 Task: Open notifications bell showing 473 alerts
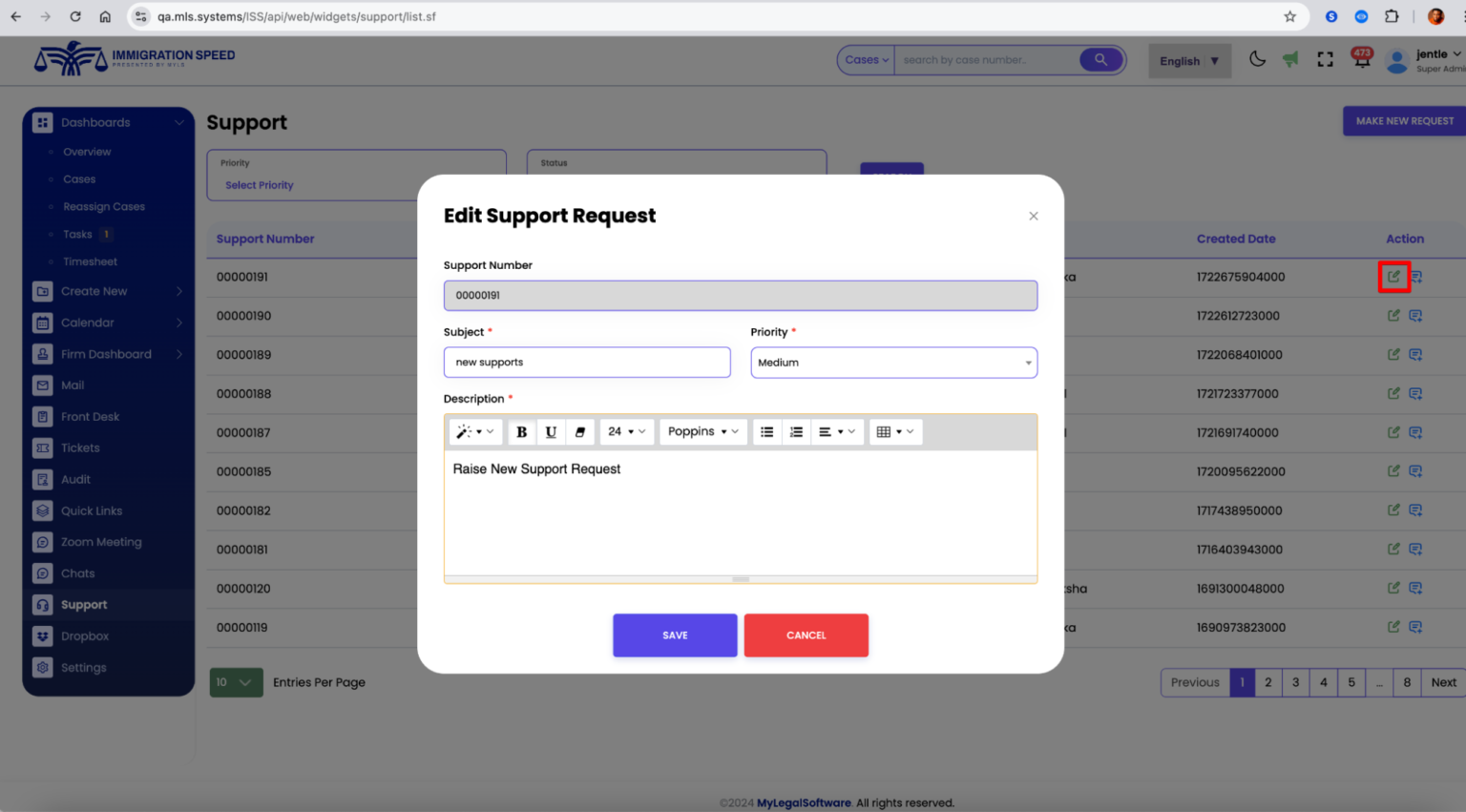[x=1359, y=59]
